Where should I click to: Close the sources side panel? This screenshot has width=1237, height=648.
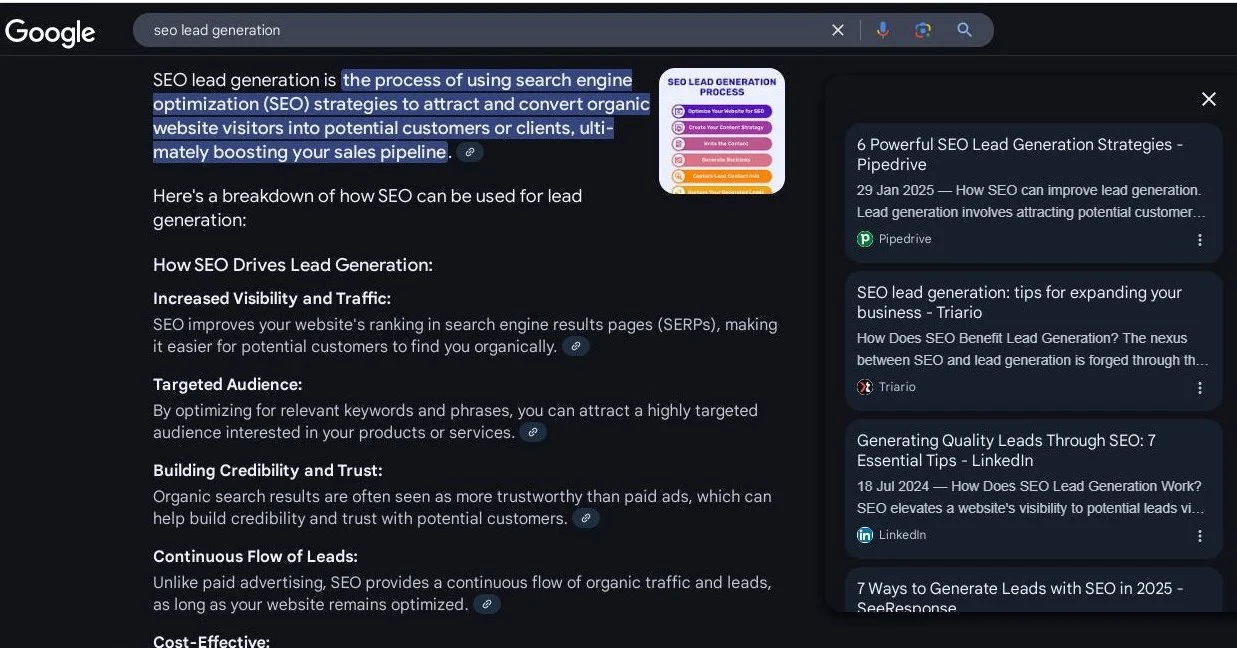tap(1209, 99)
